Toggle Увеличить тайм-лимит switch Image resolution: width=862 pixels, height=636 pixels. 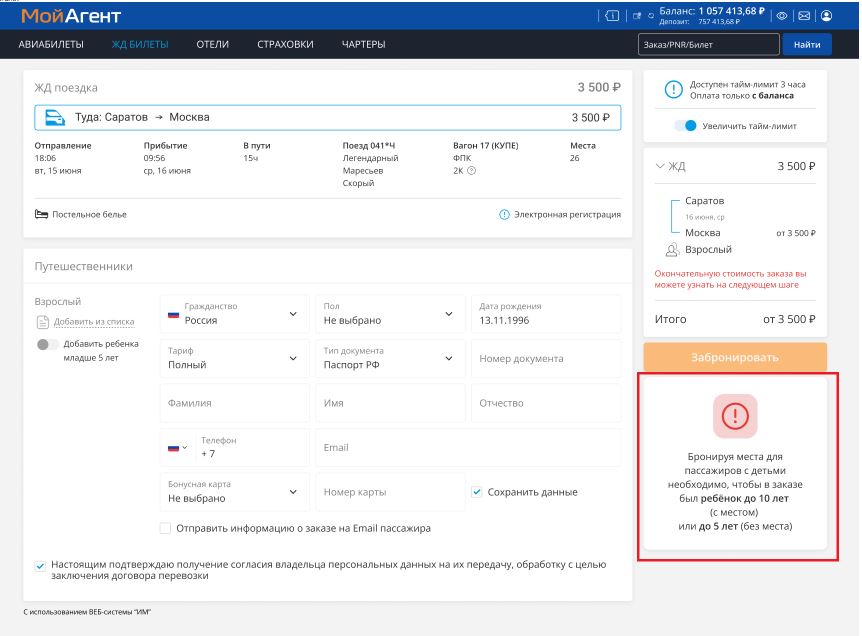pos(684,126)
